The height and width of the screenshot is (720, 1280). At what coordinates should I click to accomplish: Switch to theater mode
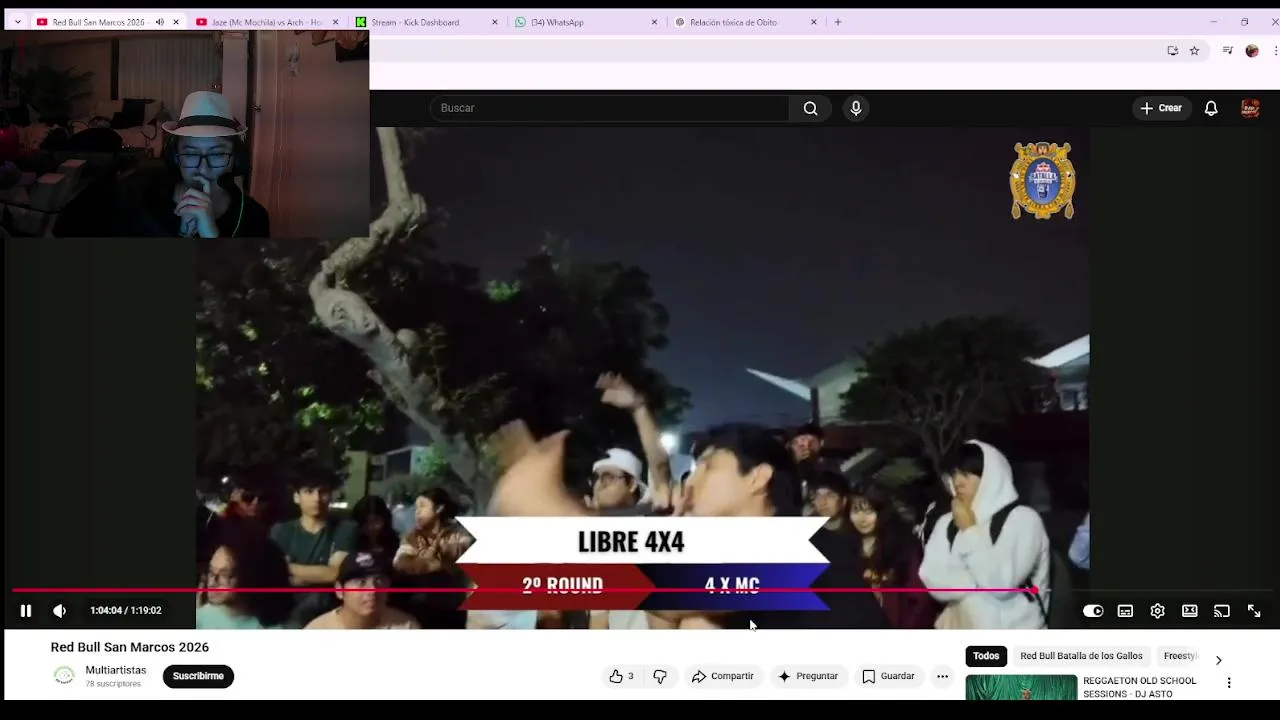(x=1189, y=611)
